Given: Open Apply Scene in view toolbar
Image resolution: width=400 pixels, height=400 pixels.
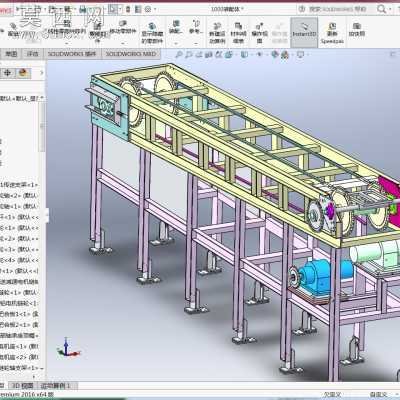Looking at the screenshot, I should pyautogui.click(x=285, y=54).
